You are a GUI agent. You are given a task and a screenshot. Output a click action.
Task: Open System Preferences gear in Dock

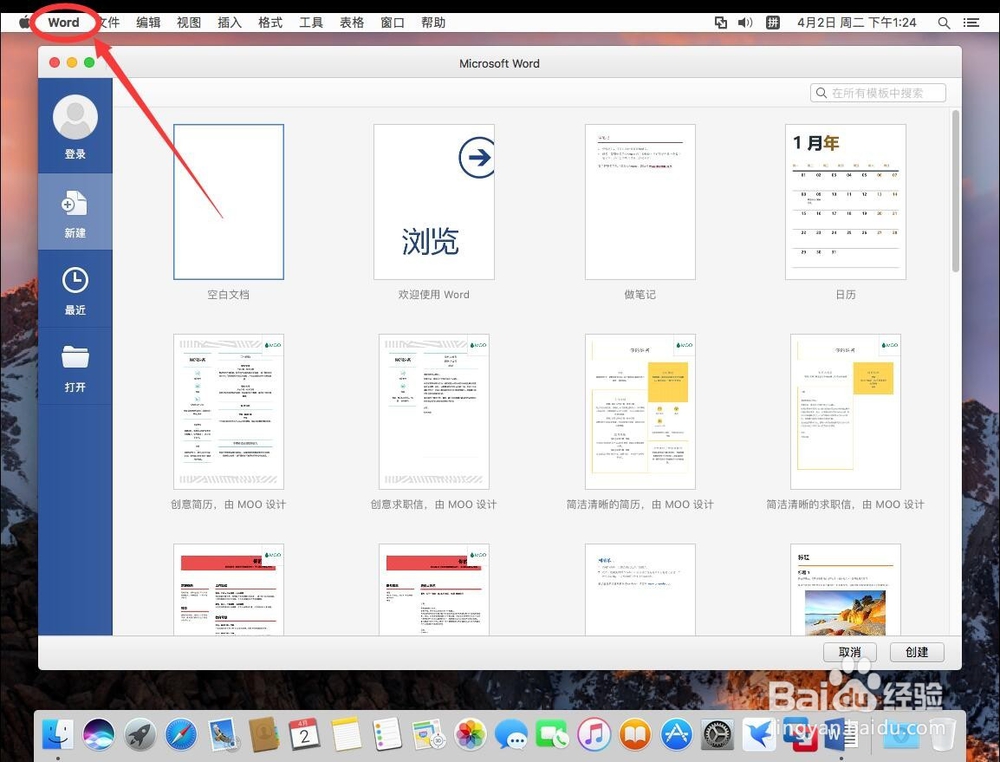(x=717, y=735)
